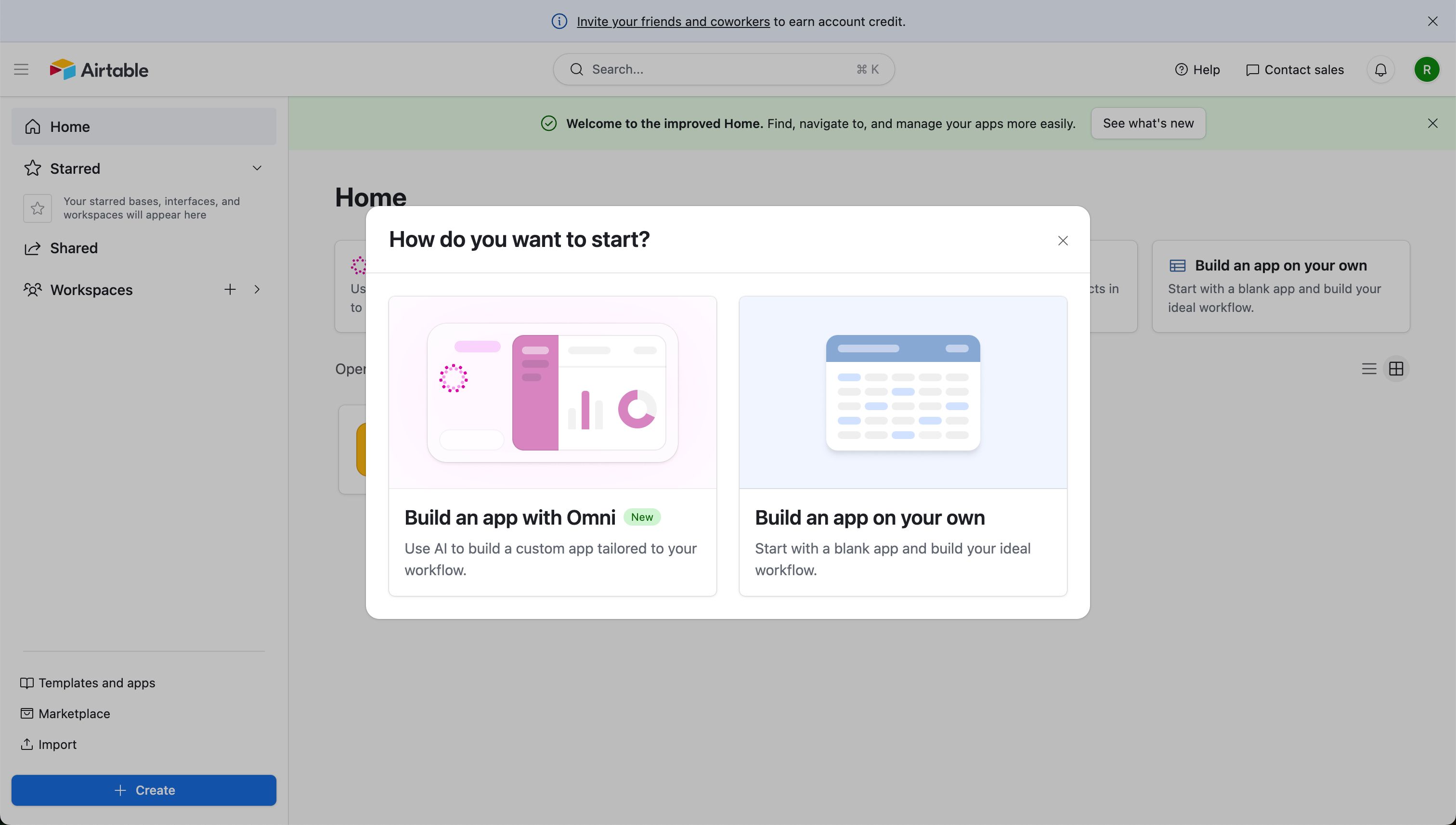This screenshot has height=825, width=1456.
Task: Dismiss the invite friends banner
Action: [1433, 21]
